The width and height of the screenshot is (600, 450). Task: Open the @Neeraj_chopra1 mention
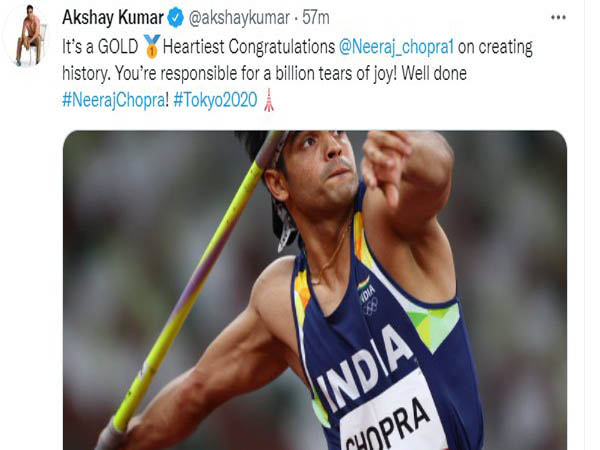coord(396,47)
